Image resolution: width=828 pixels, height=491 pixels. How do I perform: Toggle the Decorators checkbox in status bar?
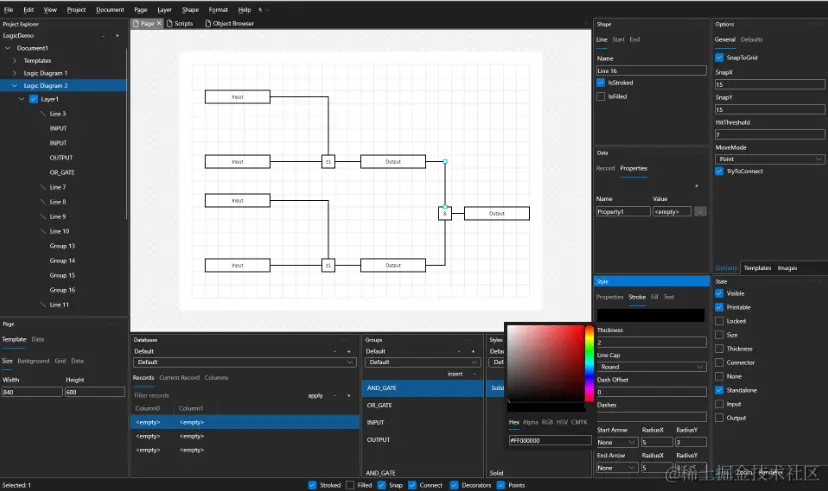[454, 485]
